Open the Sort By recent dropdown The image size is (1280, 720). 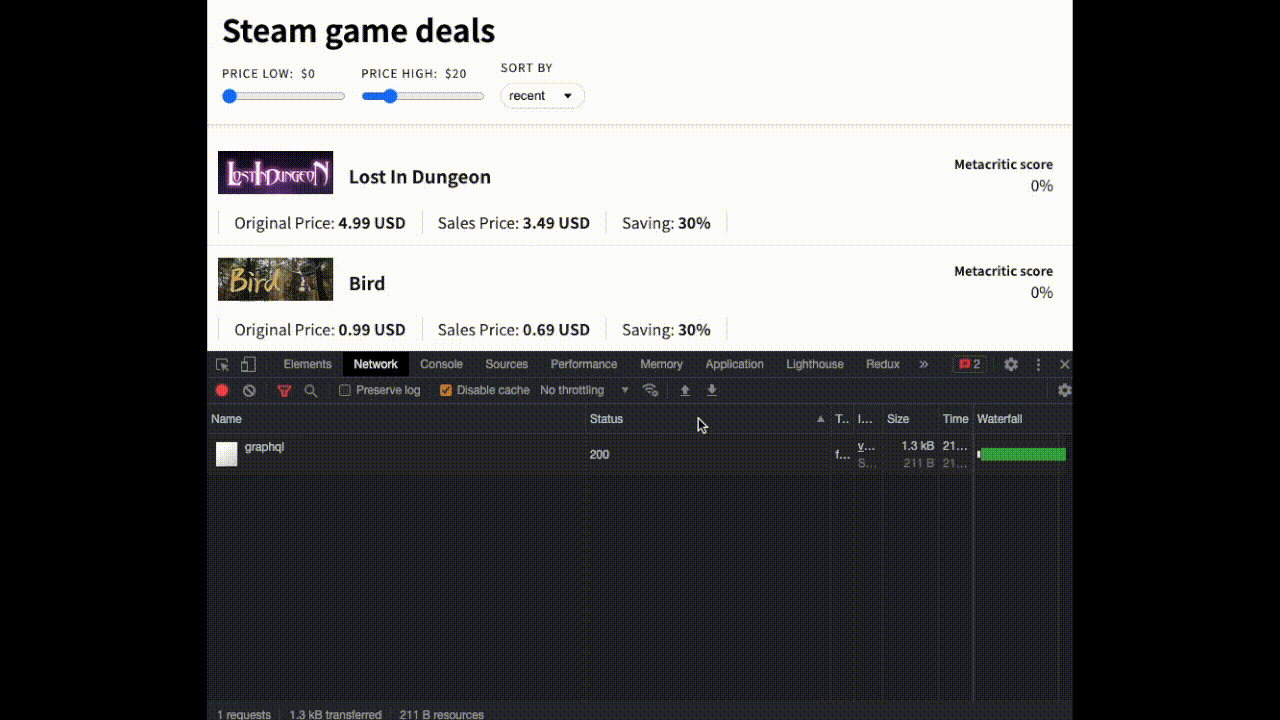(542, 96)
